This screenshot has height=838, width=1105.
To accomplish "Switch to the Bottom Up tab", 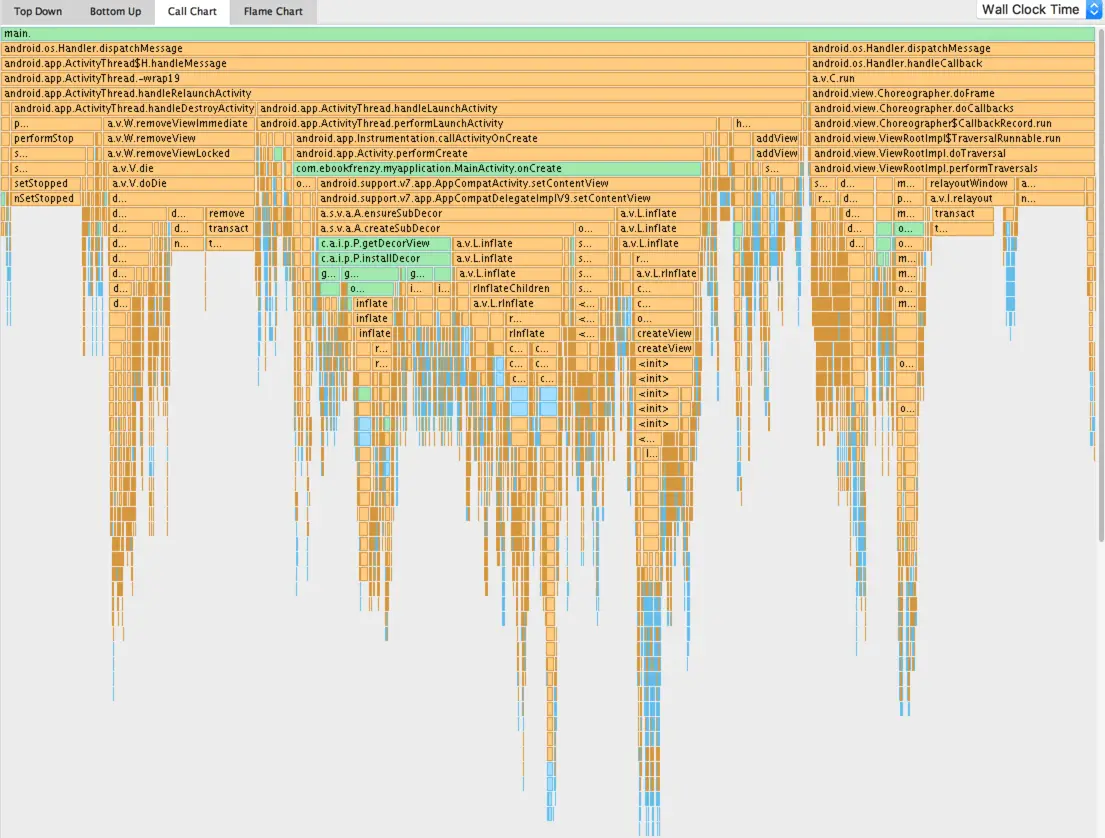I will click(x=114, y=11).
